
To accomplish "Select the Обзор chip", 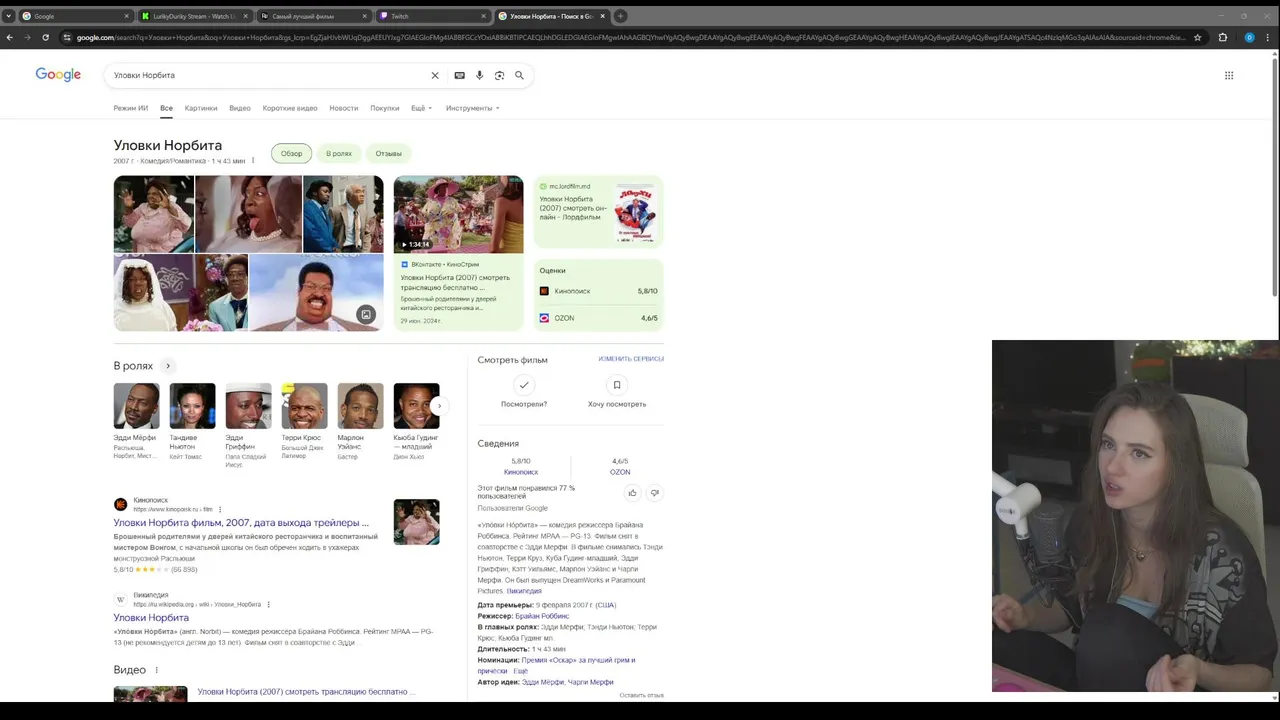I will click(291, 154).
